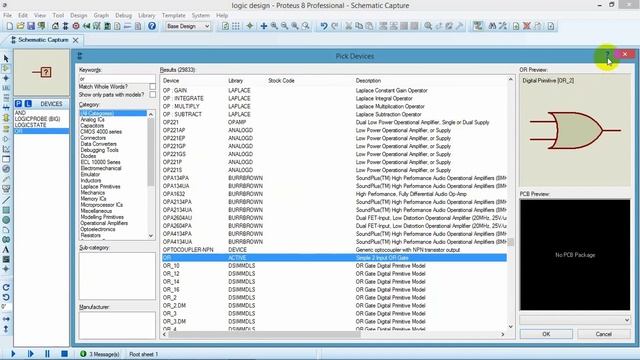Click the binoculars Search icon
This screenshot has width=640, height=360.
[492, 26]
